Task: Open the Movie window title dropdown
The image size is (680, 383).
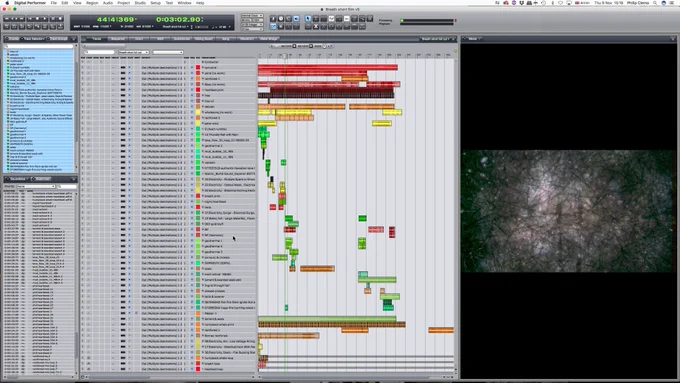Action: 473,39
